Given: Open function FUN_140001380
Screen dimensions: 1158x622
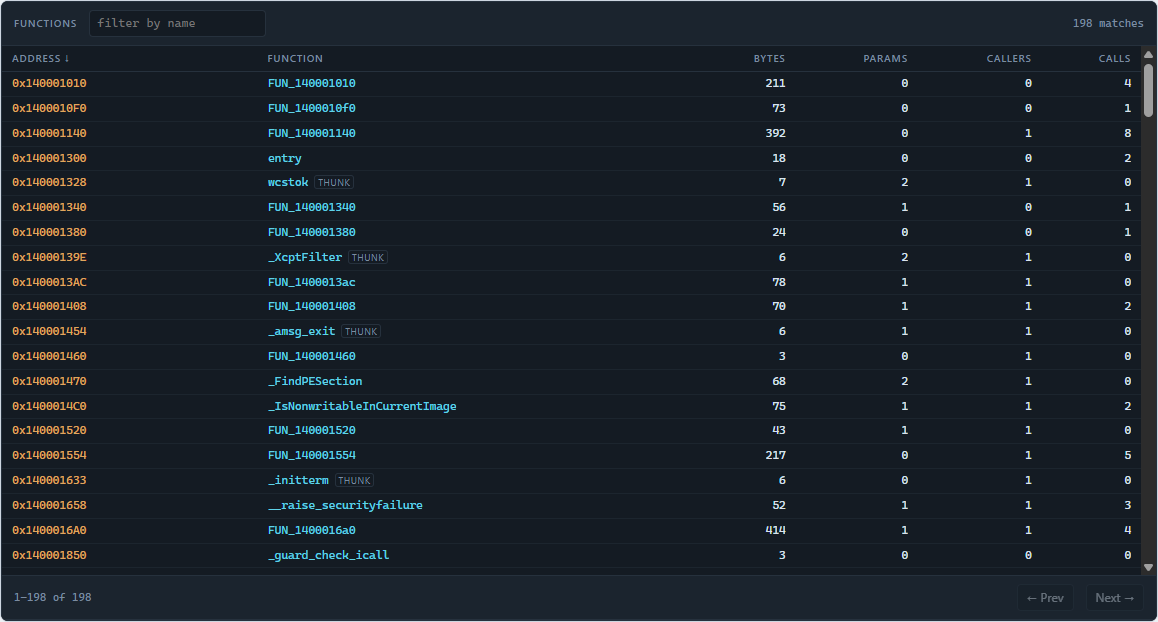Looking at the screenshot, I should [311, 233].
